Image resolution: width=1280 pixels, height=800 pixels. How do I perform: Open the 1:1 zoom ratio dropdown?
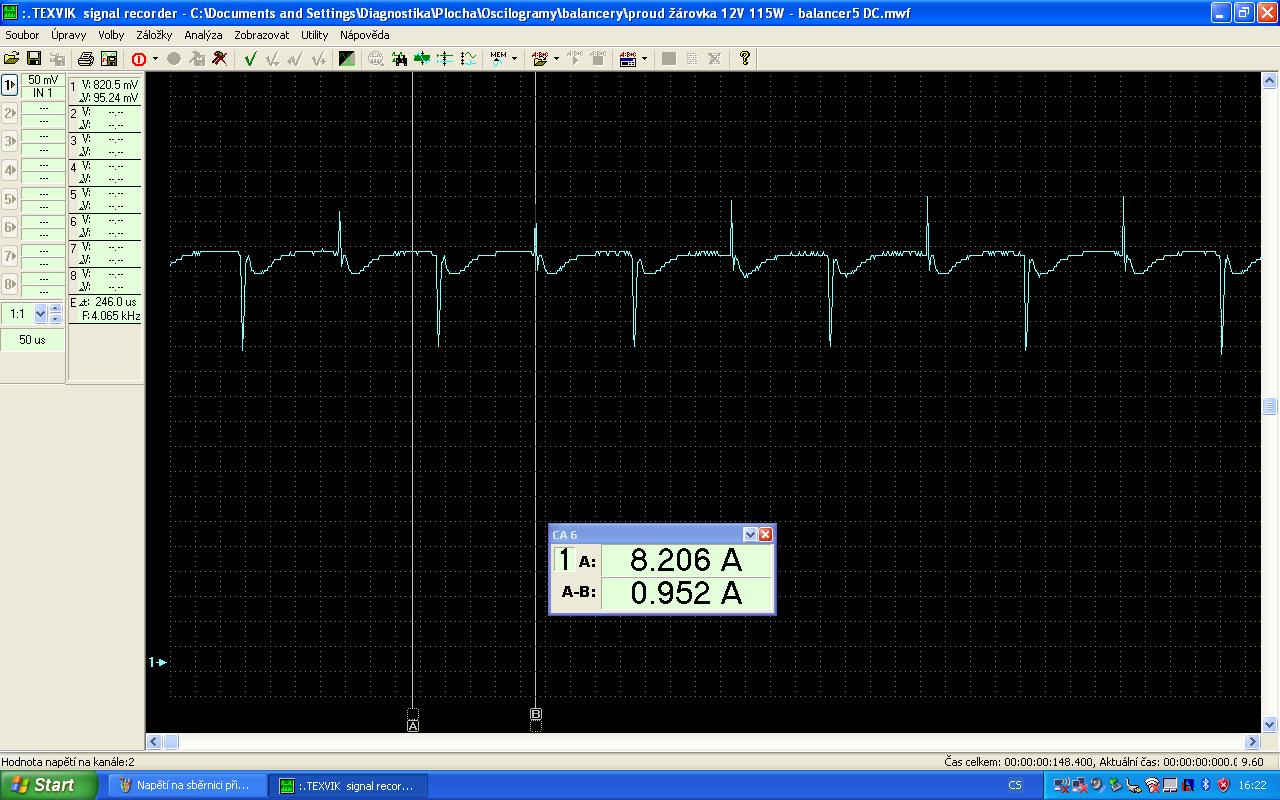pyautogui.click(x=40, y=314)
